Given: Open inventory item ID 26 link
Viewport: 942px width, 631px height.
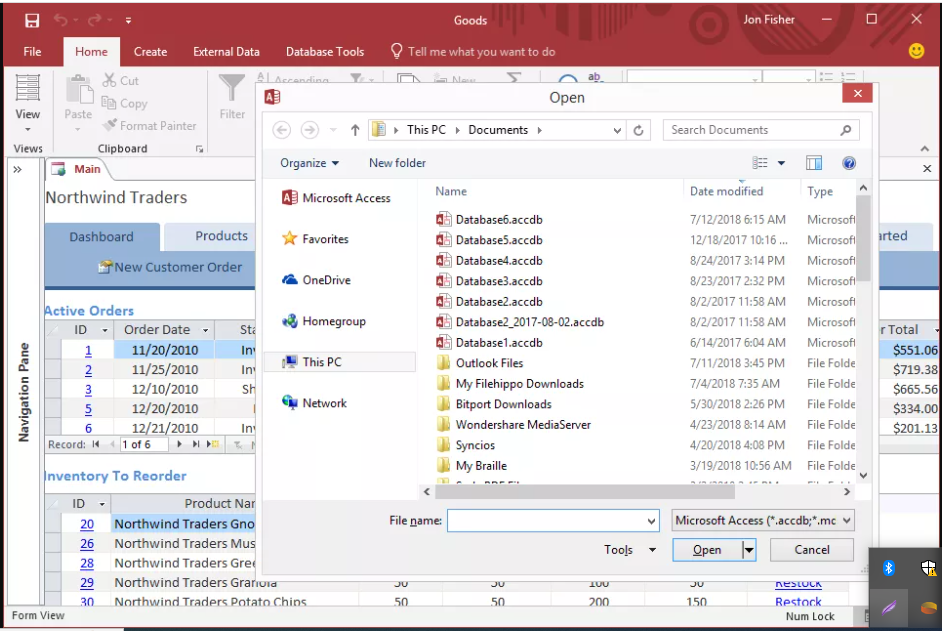Looking at the screenshot, I should click(87, 544).
